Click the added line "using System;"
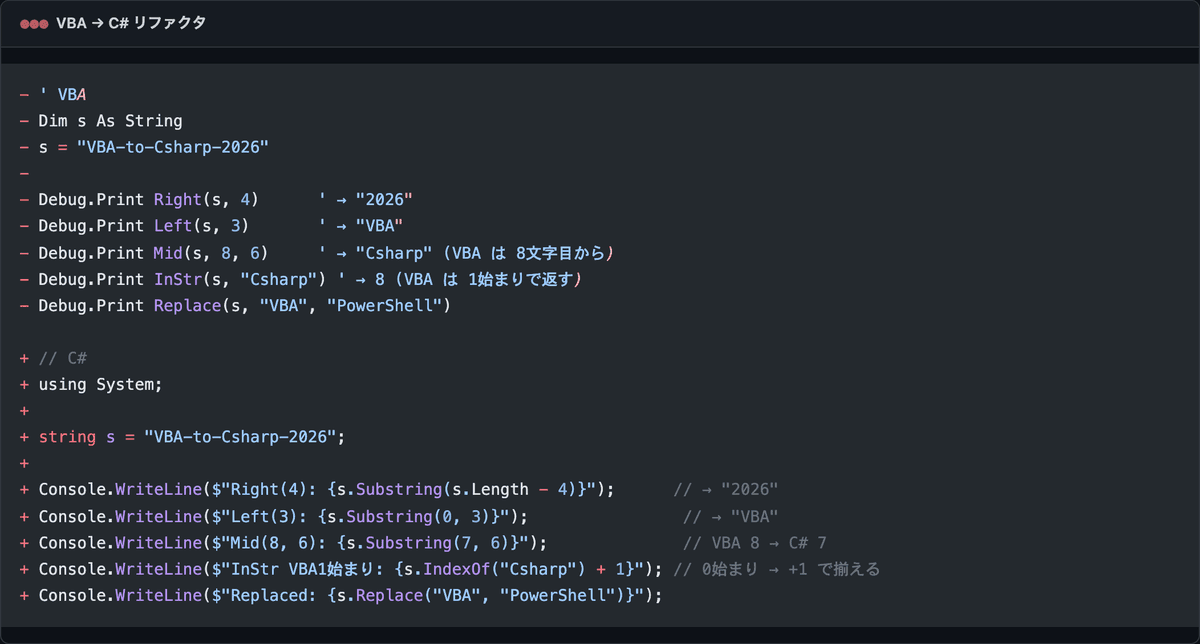The image size is (1200, 644). tap(100, 384)
